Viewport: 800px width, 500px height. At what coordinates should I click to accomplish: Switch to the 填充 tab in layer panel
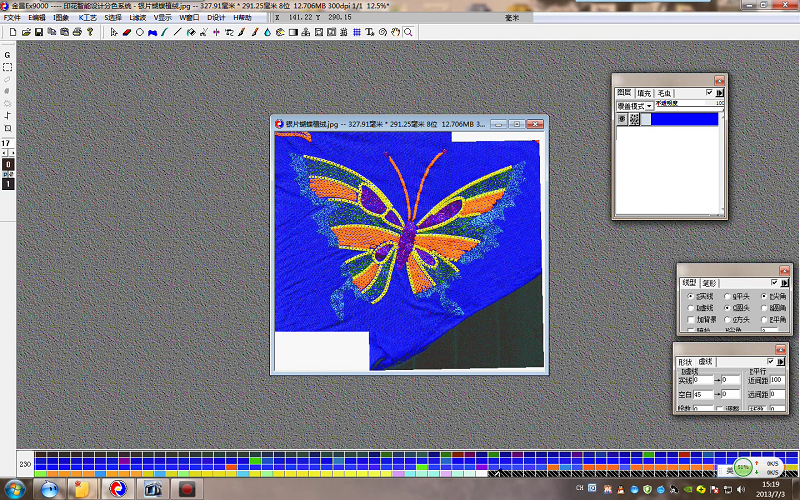(644, 93)
